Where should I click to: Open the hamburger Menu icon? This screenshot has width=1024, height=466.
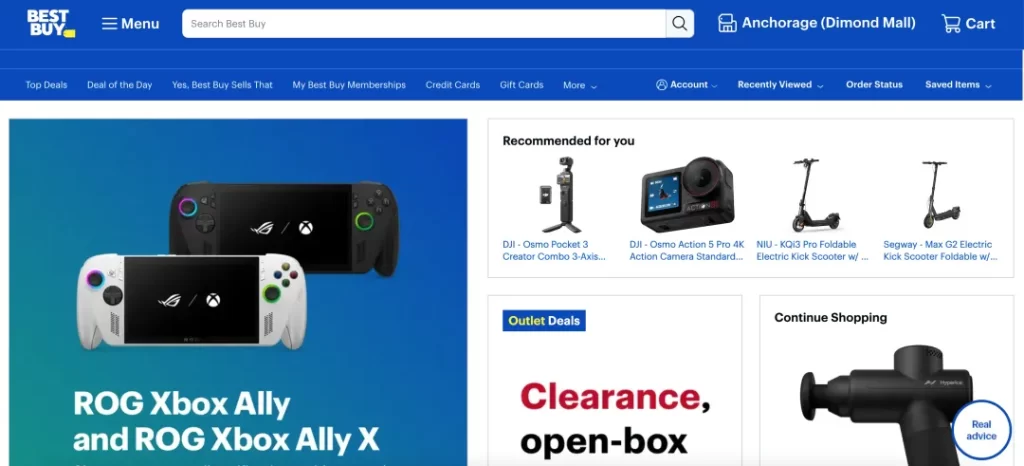[109, 24]
